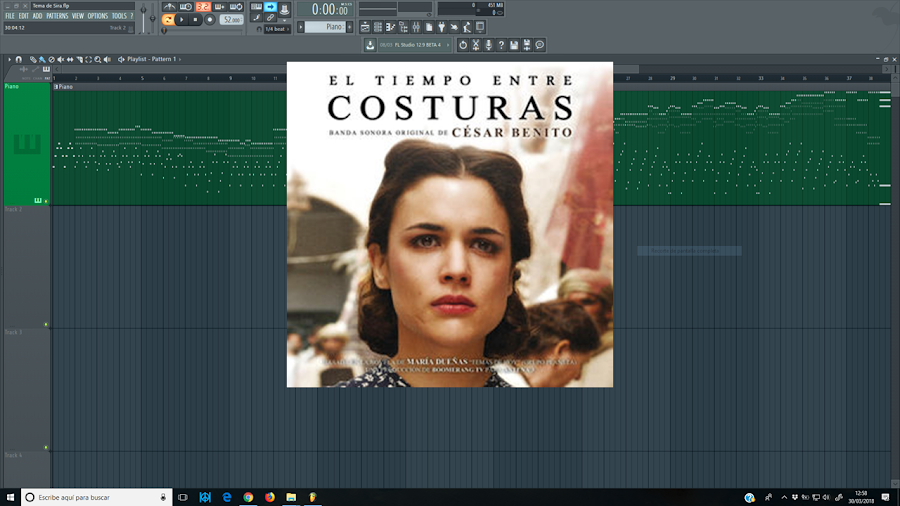The height and width of the screenshot is (506, 900).
Task: Open the PATTERNS menu
Action: (x=57, y=16)
